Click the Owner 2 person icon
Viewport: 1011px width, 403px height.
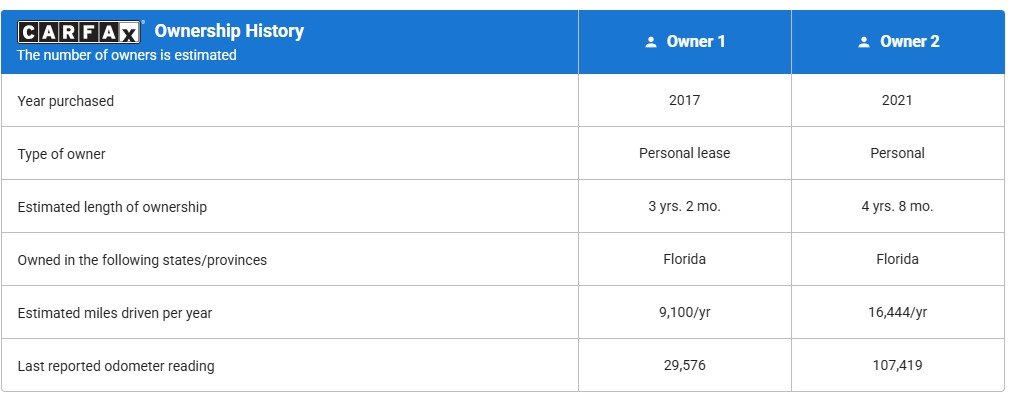coord(864,43)
